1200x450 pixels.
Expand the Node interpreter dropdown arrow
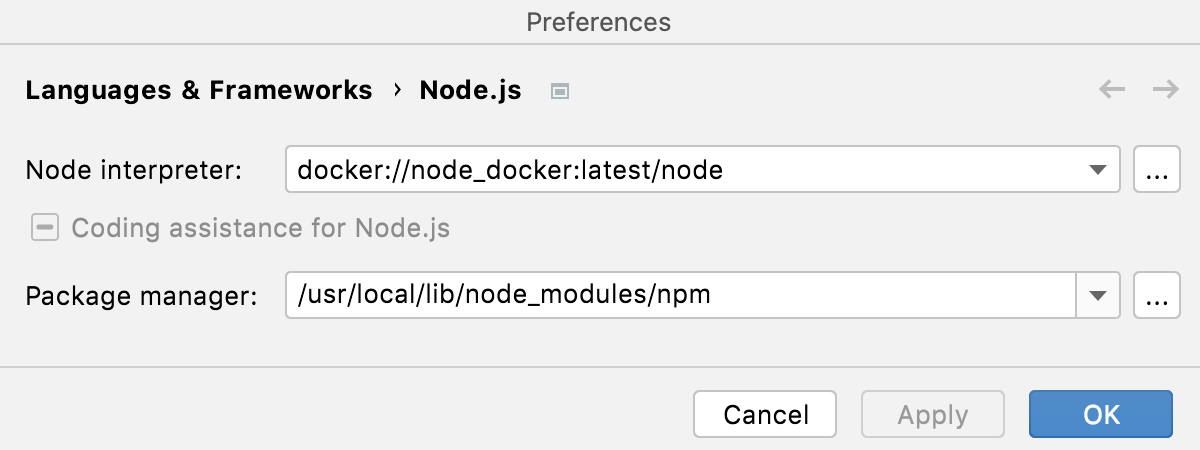[x=1097, y=171]
